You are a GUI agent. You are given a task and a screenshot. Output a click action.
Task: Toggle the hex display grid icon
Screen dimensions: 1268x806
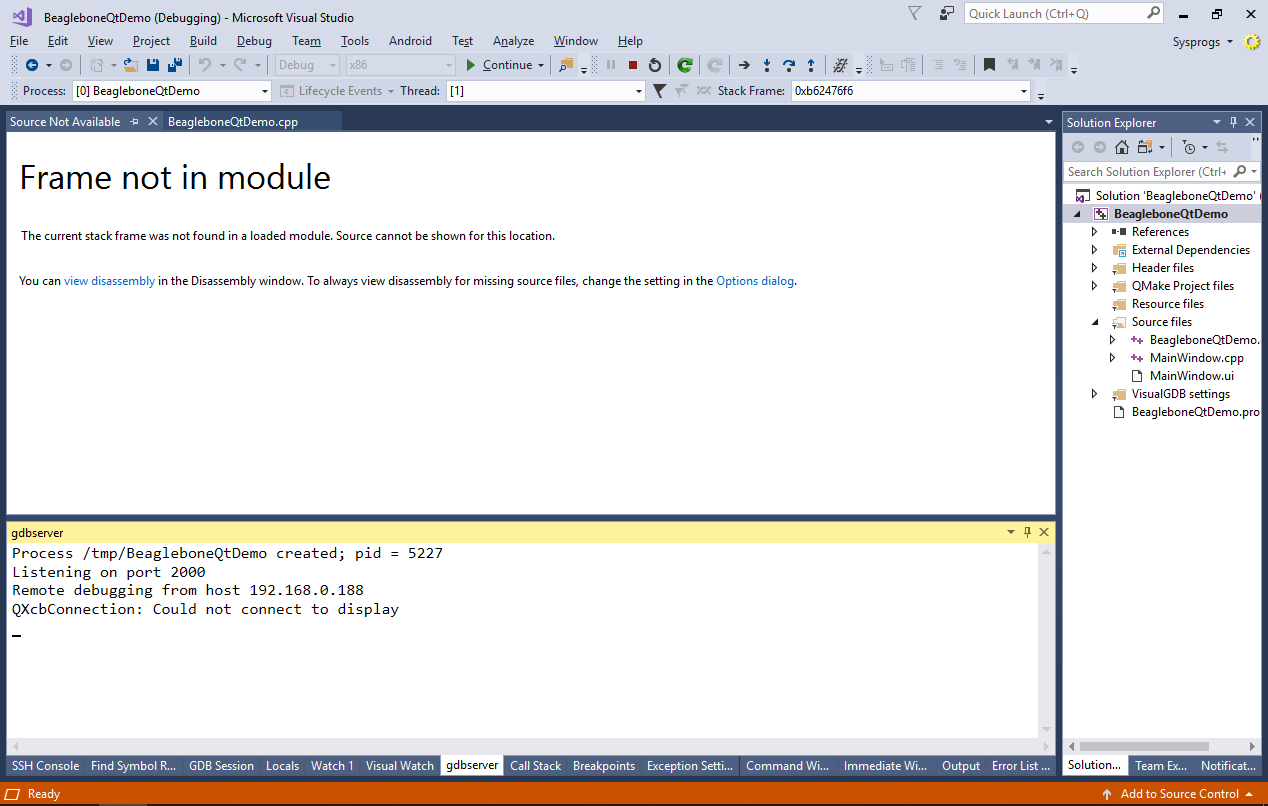point(841,65)
